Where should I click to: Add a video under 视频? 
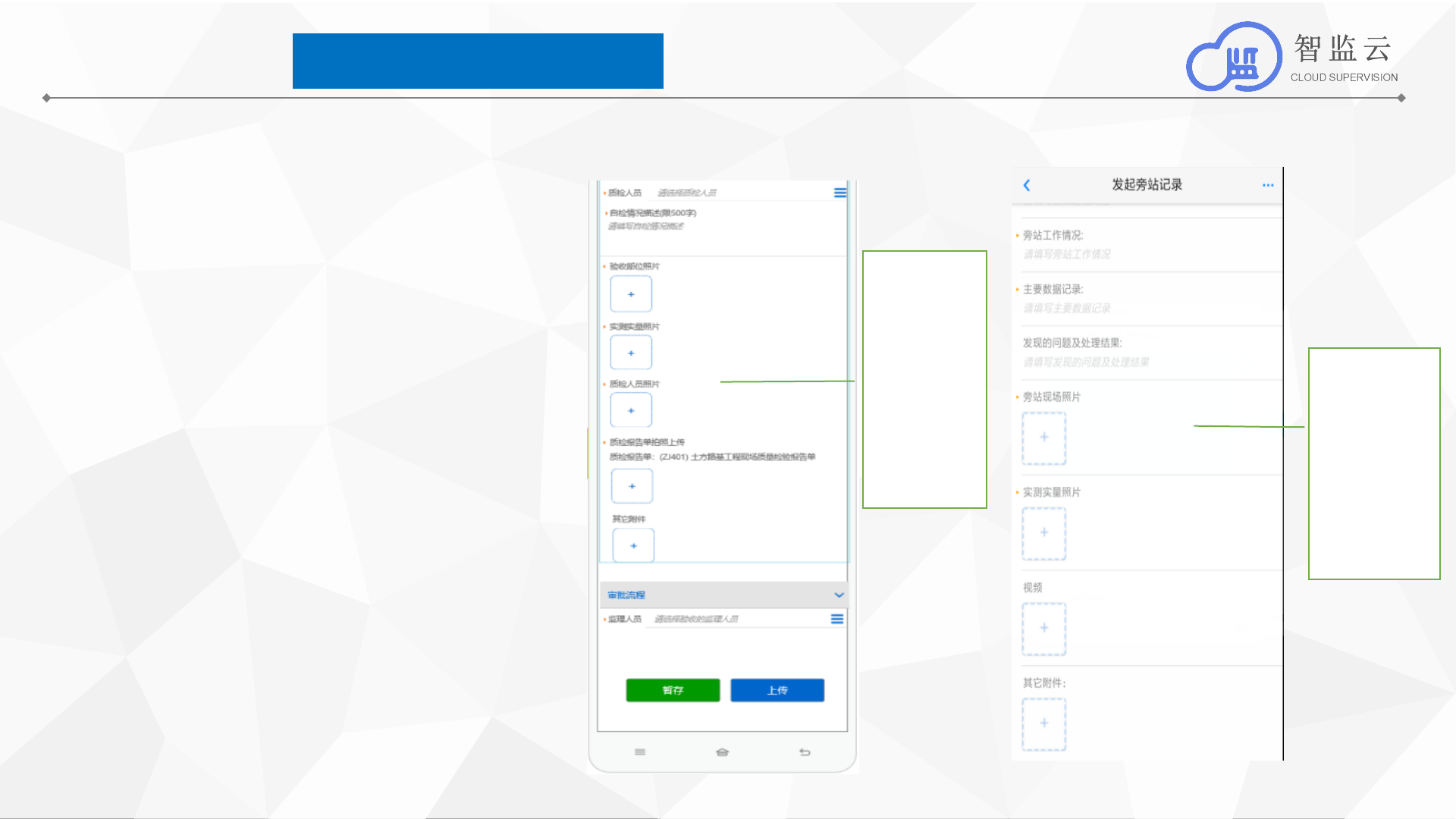click(1043, 628)
